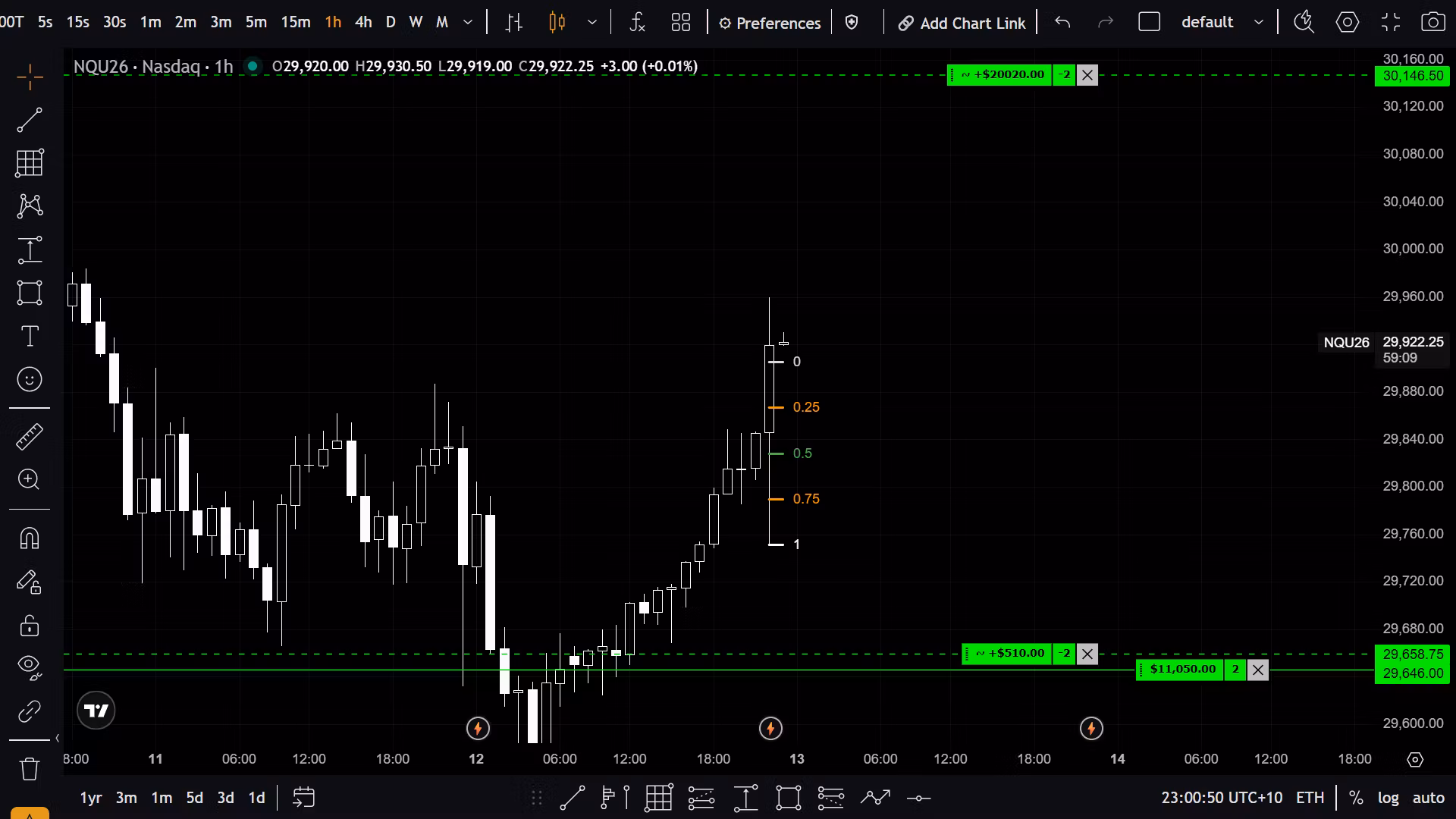The image size is (1456, 819).
Task: Toggle log scale
Action: pos(1389,798)
